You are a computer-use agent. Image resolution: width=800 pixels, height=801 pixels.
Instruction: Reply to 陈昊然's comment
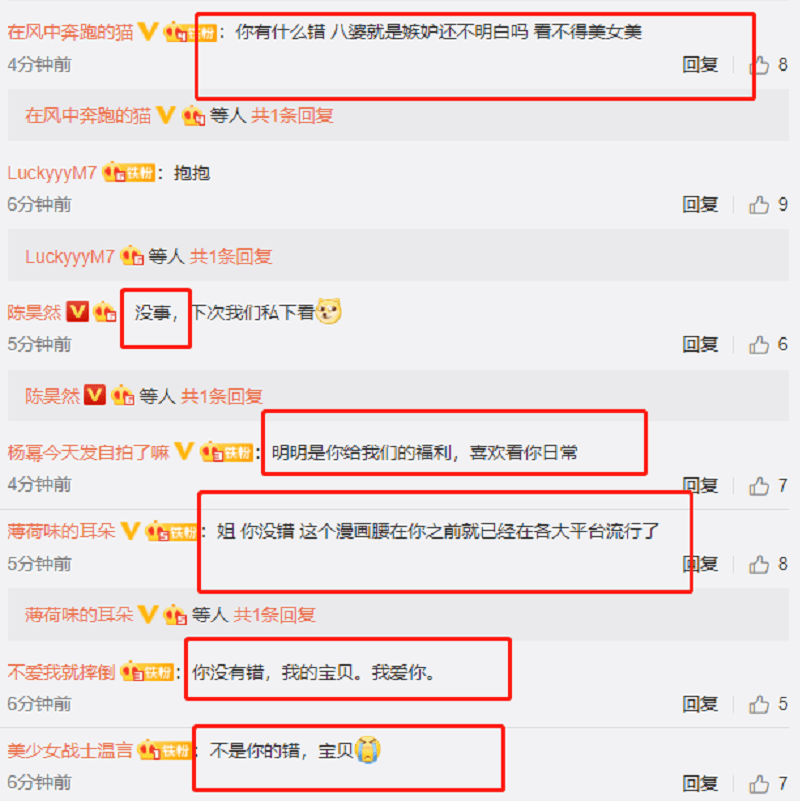point(700,345)
